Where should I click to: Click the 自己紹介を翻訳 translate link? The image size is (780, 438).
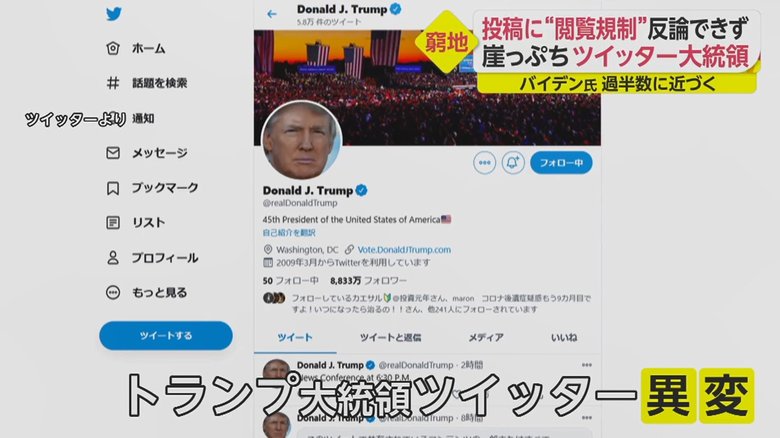coord(289,232)
